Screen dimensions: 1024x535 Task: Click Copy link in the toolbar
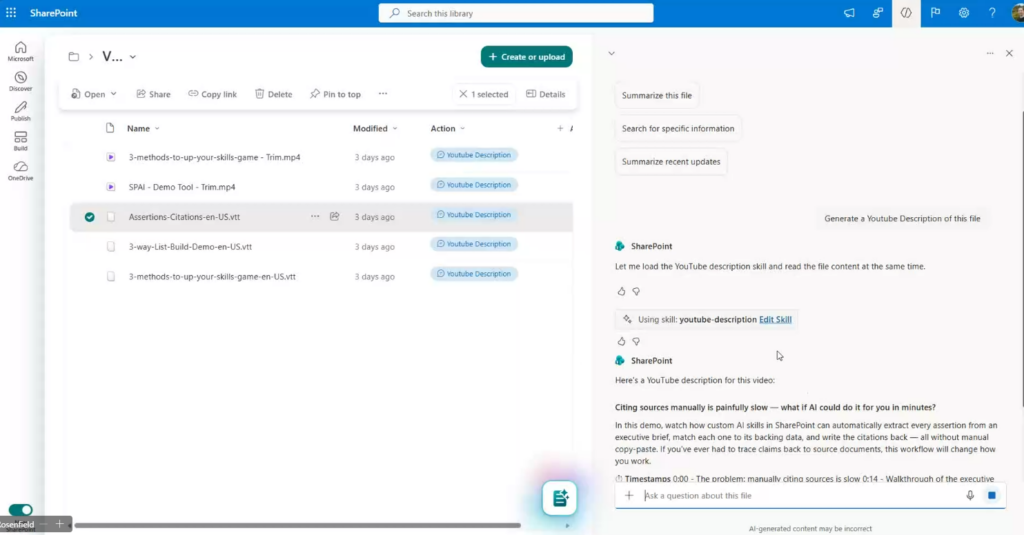click(212, 94)
